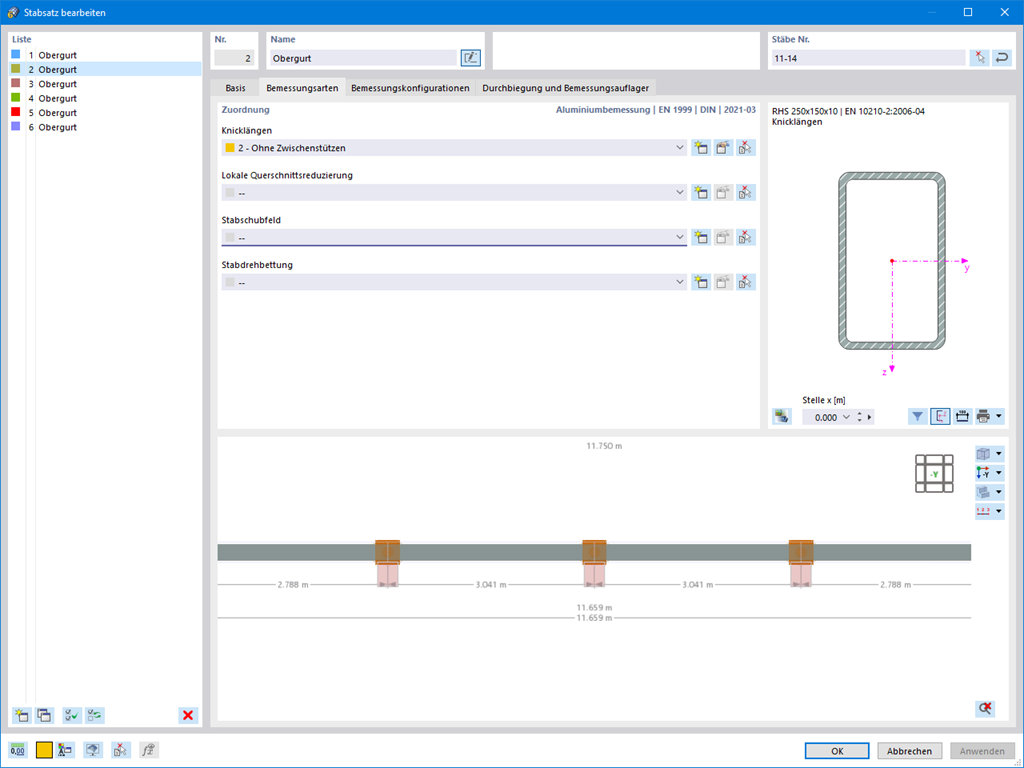1024x768 pixels.
Task: Click the -Y navigation cube center
Action: pos(935,473)
